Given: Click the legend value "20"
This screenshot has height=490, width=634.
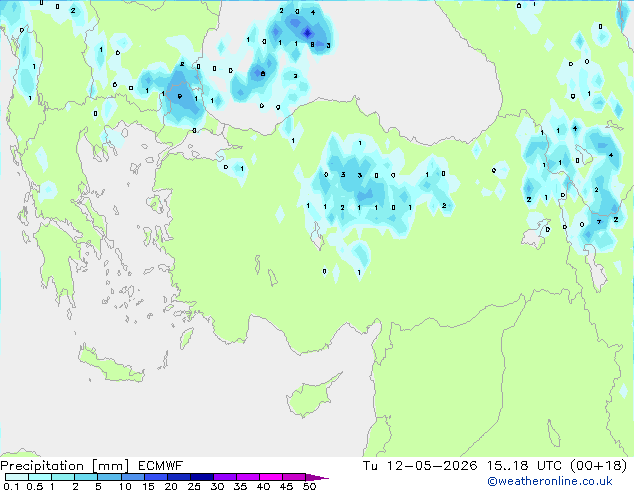Looking at the screenshot, I should click(x=171, y=486).
